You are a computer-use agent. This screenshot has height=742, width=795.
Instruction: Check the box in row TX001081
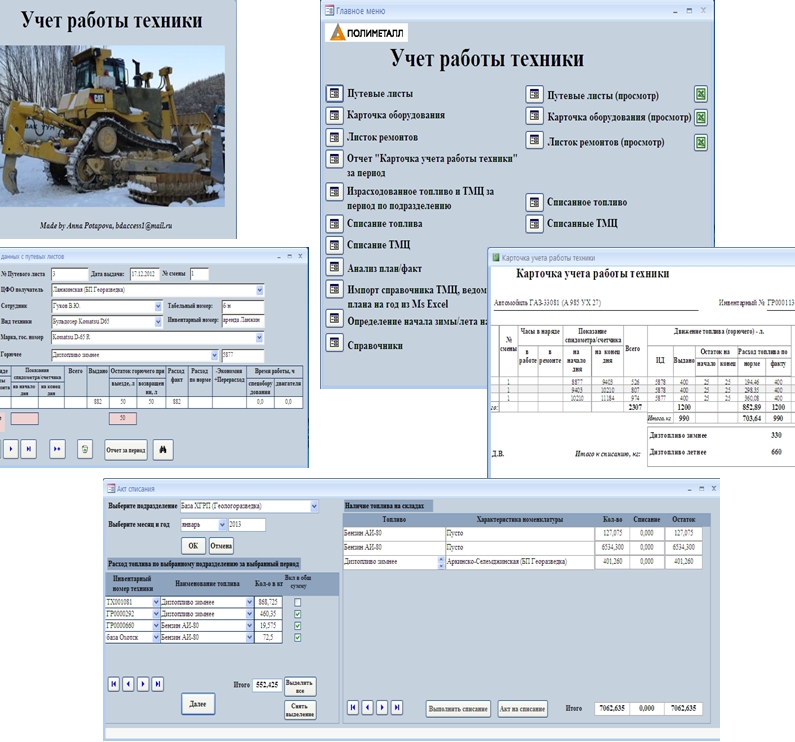click(298, 603)
